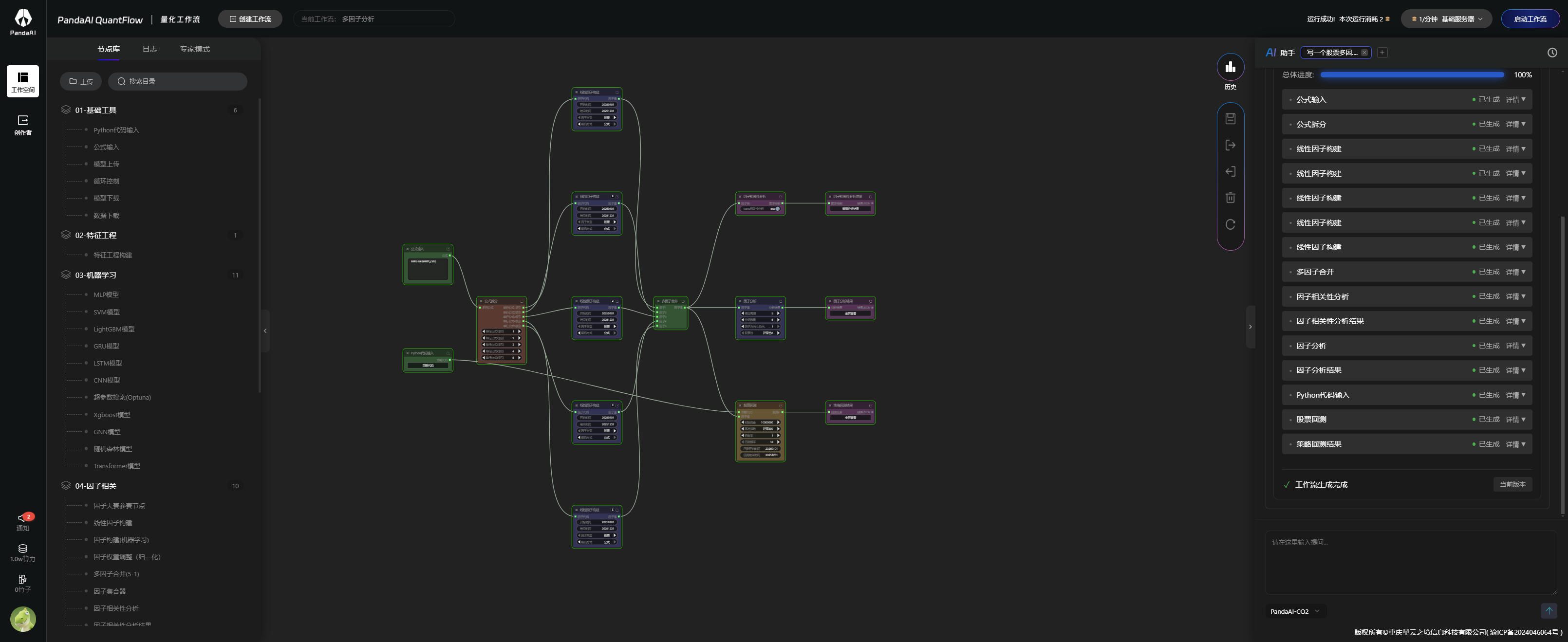Open AI assistant history clock icon

tap(1552, 53)
